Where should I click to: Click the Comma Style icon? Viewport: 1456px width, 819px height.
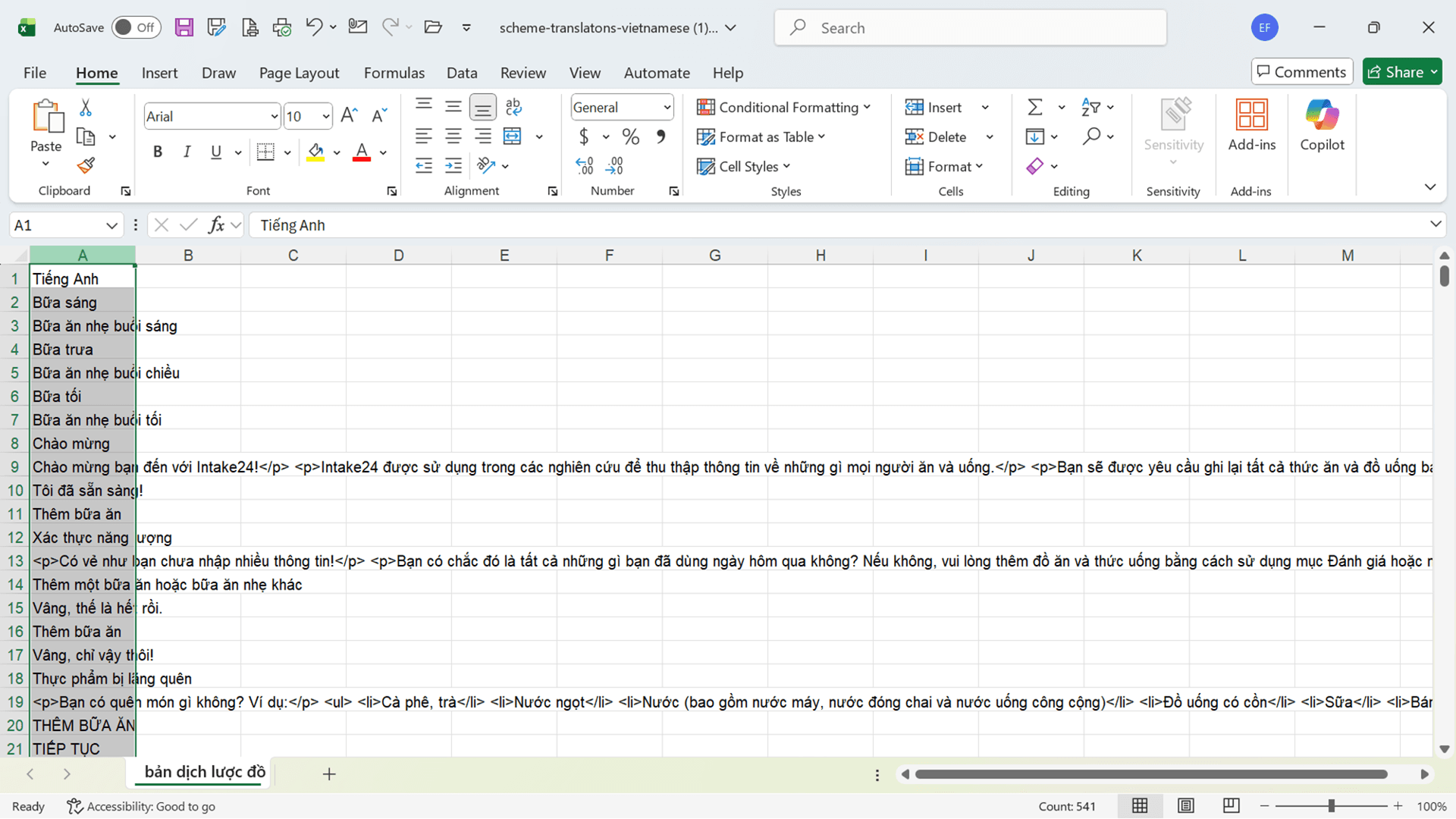tap(661, 136)
